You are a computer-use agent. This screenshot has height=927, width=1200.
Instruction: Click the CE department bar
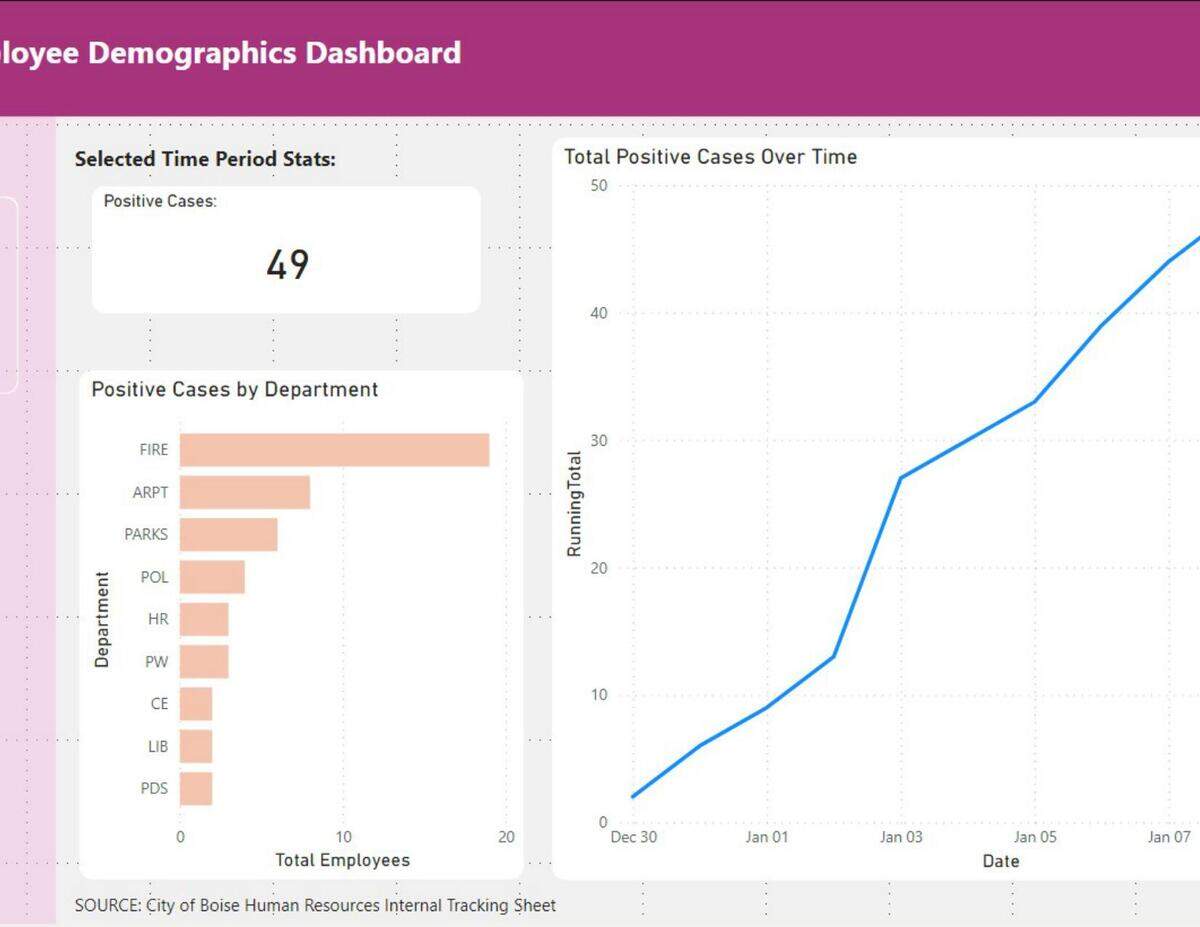(196, 704)
